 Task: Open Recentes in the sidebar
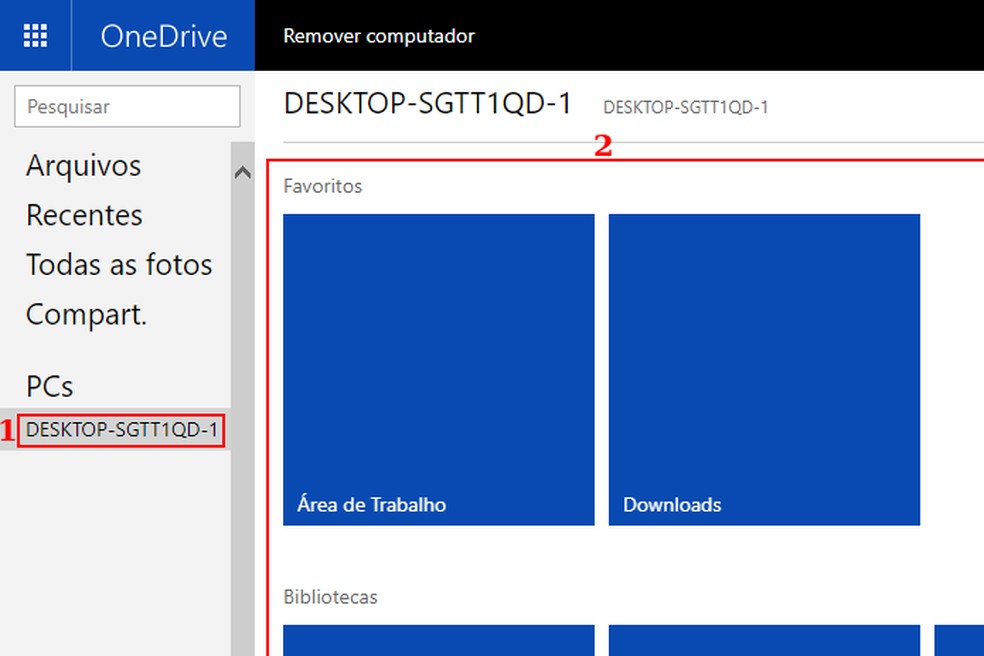tap(83, 215)
